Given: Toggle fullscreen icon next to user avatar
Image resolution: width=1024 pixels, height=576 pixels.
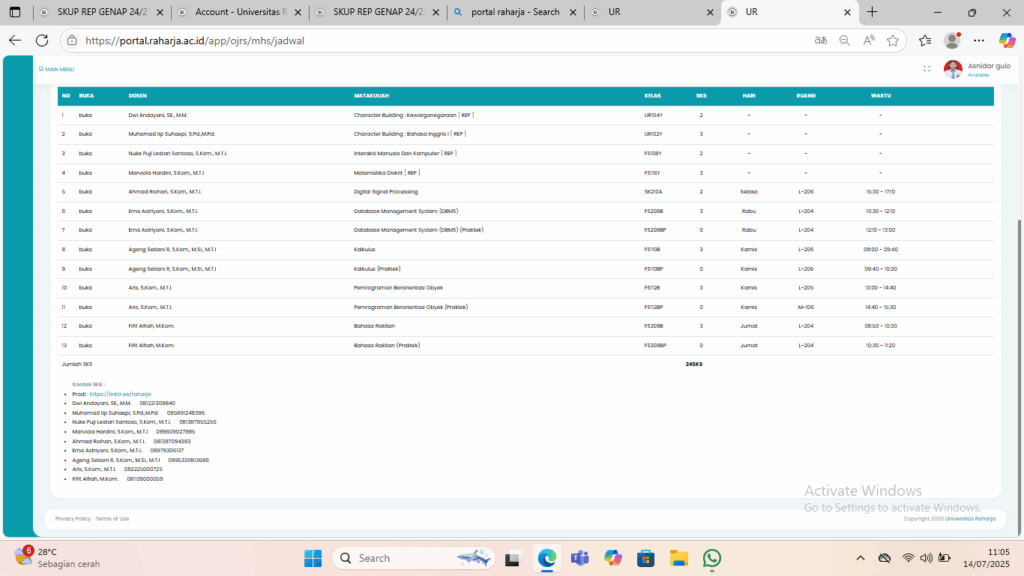Looking at the screenshot, I should pos(926,69).
